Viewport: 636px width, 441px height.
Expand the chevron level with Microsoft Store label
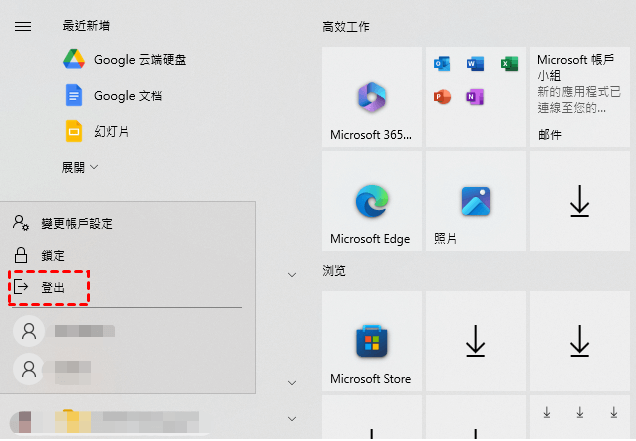point(292,383)
